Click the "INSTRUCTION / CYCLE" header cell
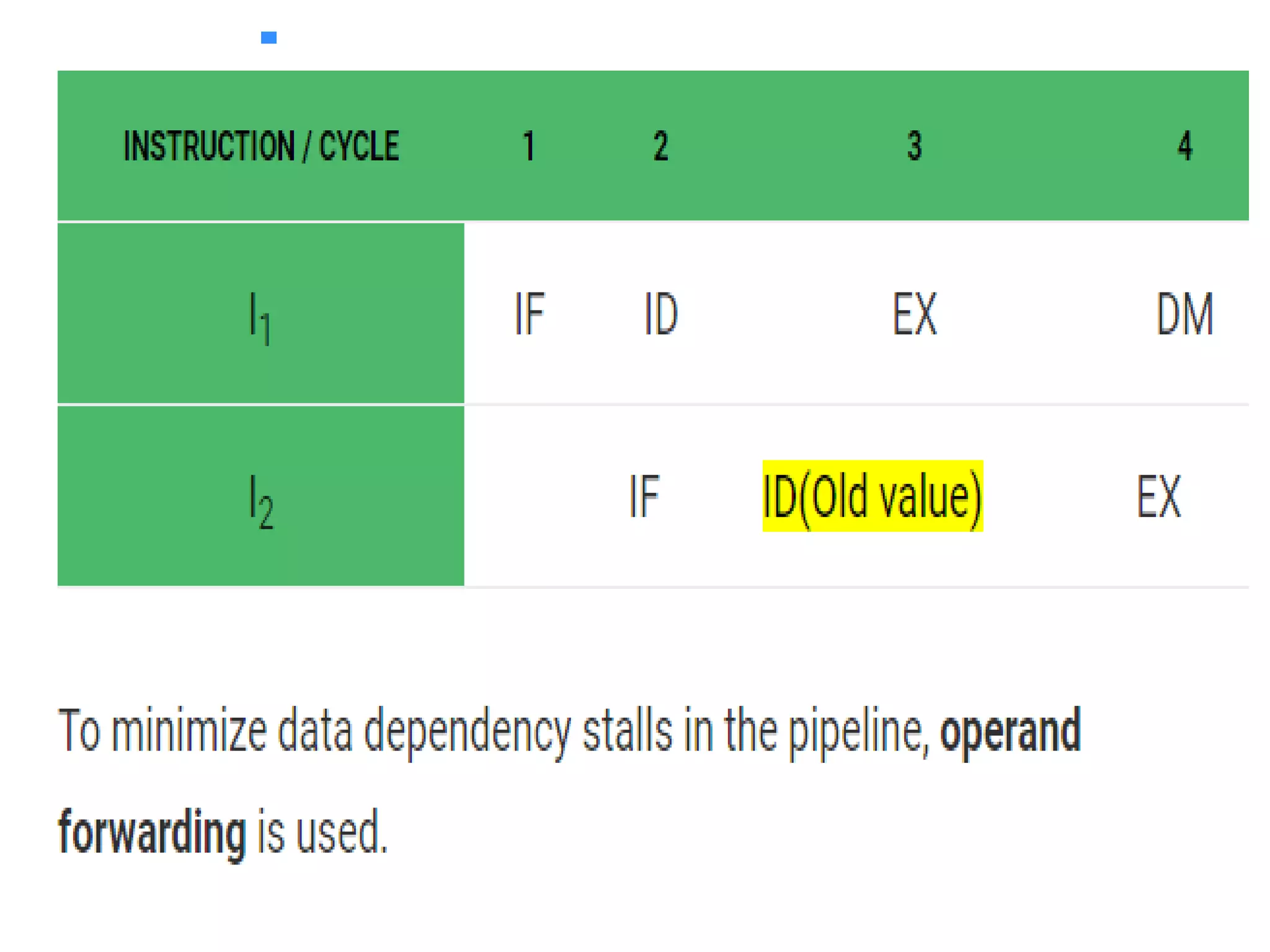Screen dimensions: 1270x952 261,146
